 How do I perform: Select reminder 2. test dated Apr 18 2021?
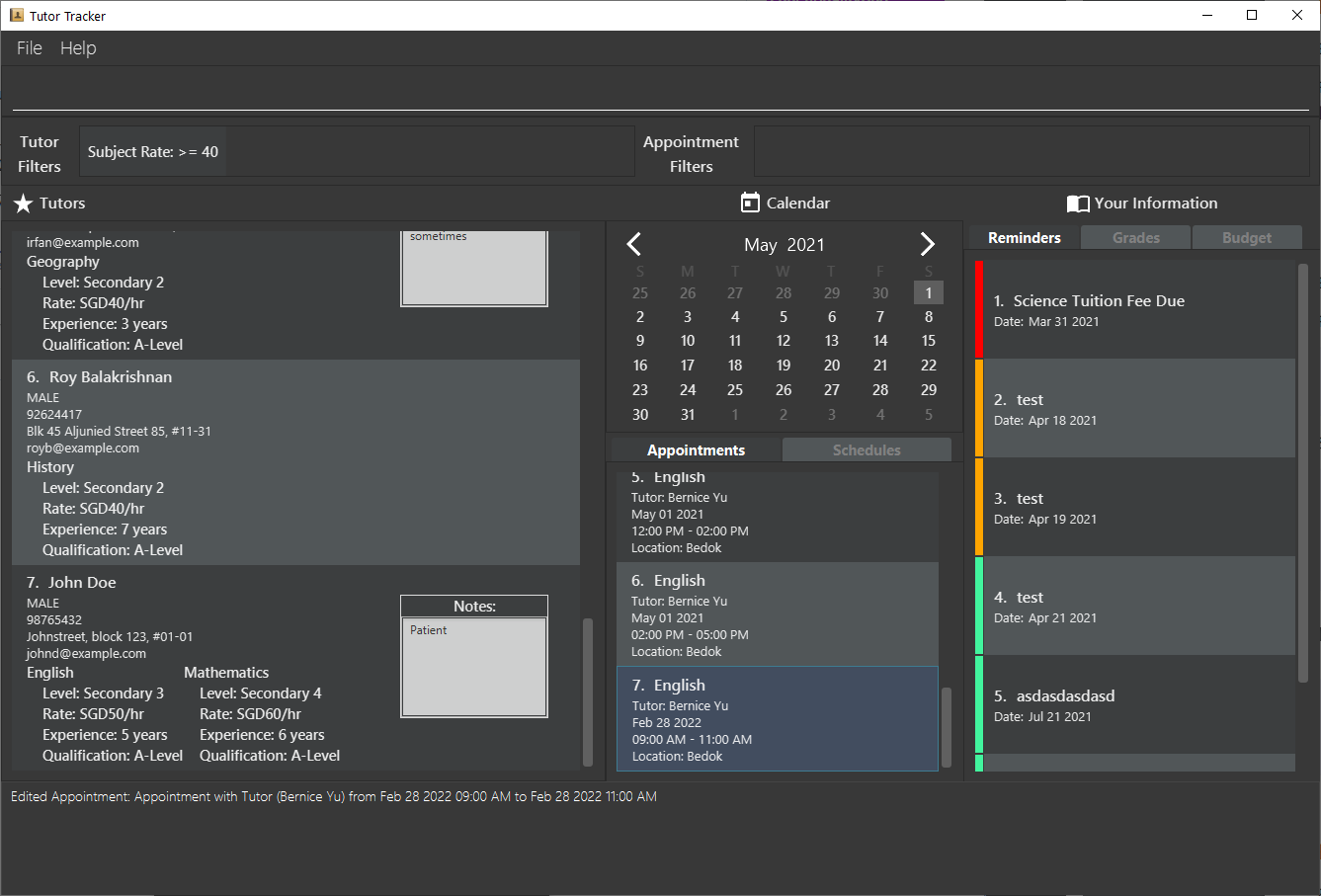1135,408
